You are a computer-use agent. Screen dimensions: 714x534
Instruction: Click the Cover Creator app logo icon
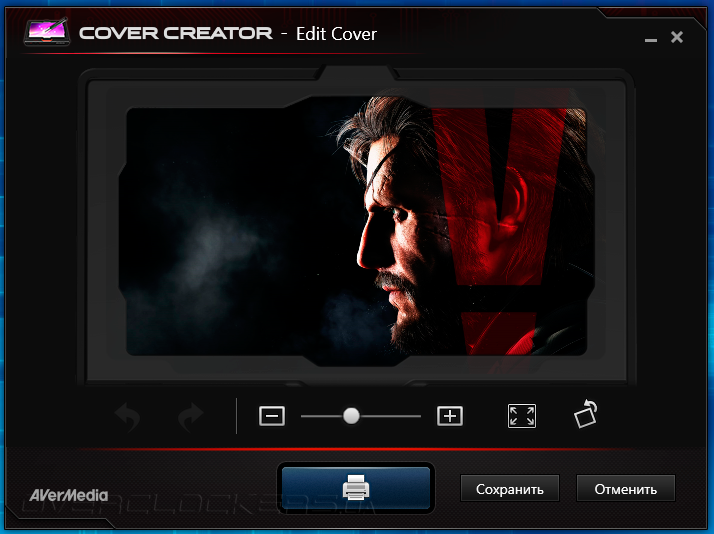(x=47, y=32)
